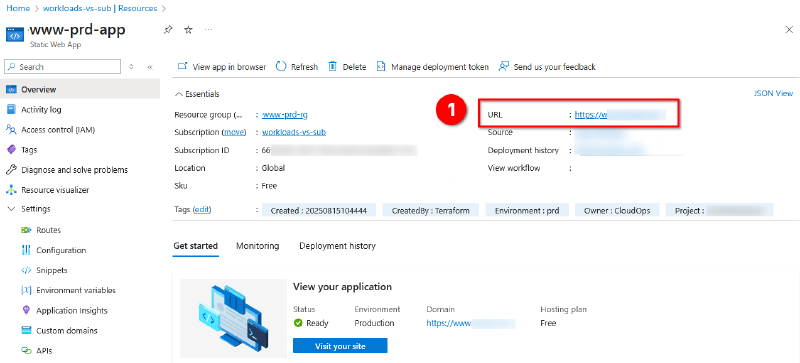The width and height of the screenshot is (800, 363).
Task: Click the APIs link icon
Action: 27,351
